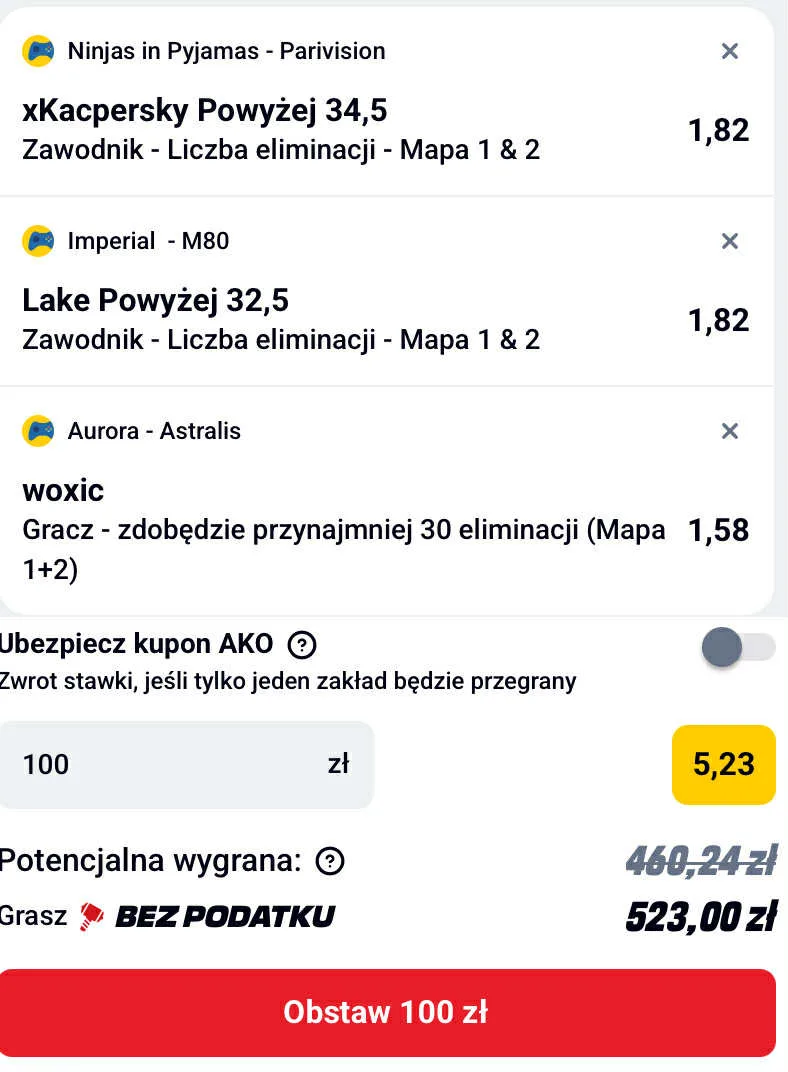Remove the xKacpersky bet from the coupon
The width and height of the screenshot is (788, 1072).
(x=730, y=51)
